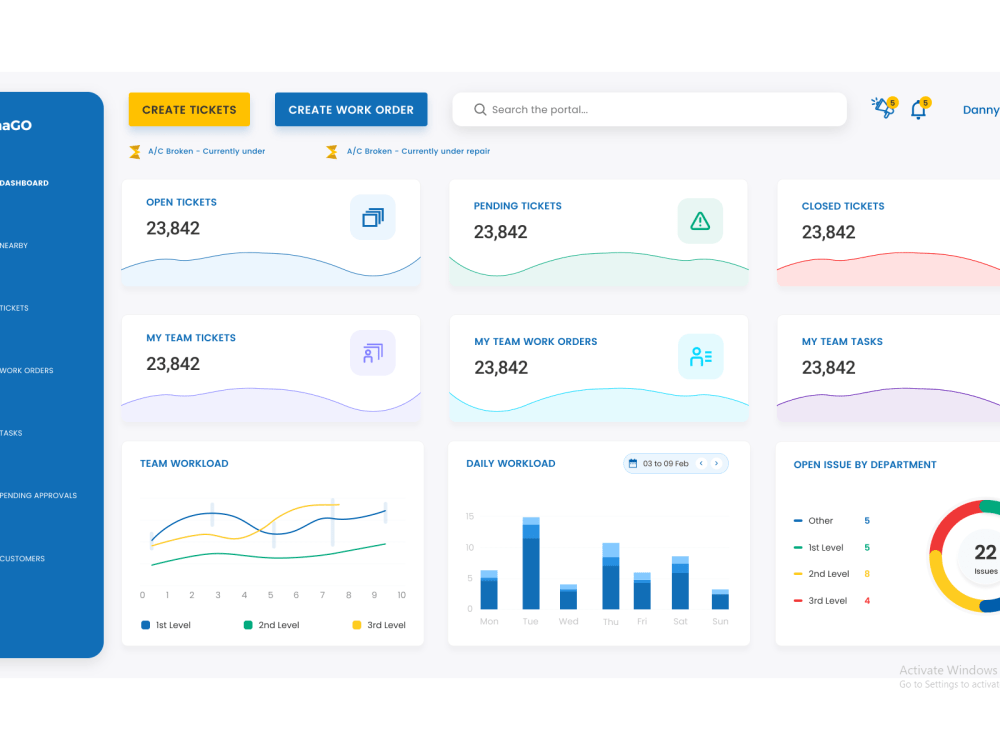Image resolution: width=1000 pixels, height=750 pixels.
Task: Open the announcements megaphone icon
Action: coord(884,108)
